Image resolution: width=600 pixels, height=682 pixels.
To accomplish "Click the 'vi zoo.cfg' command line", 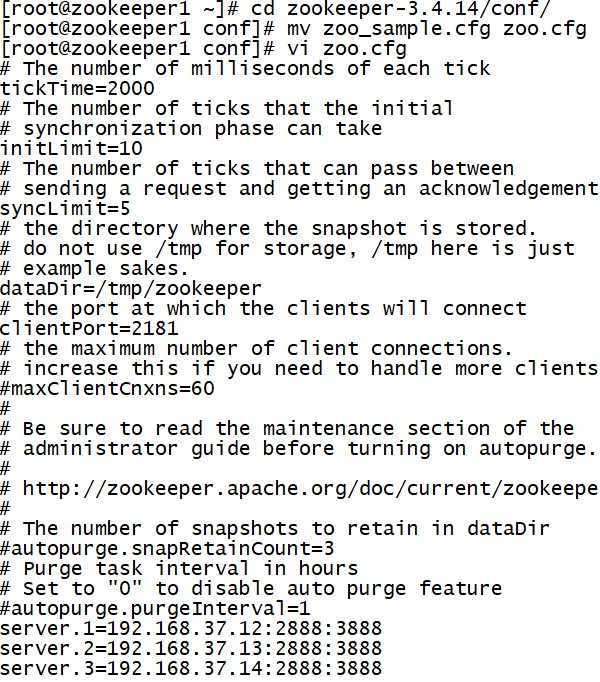I will point(347,49).
